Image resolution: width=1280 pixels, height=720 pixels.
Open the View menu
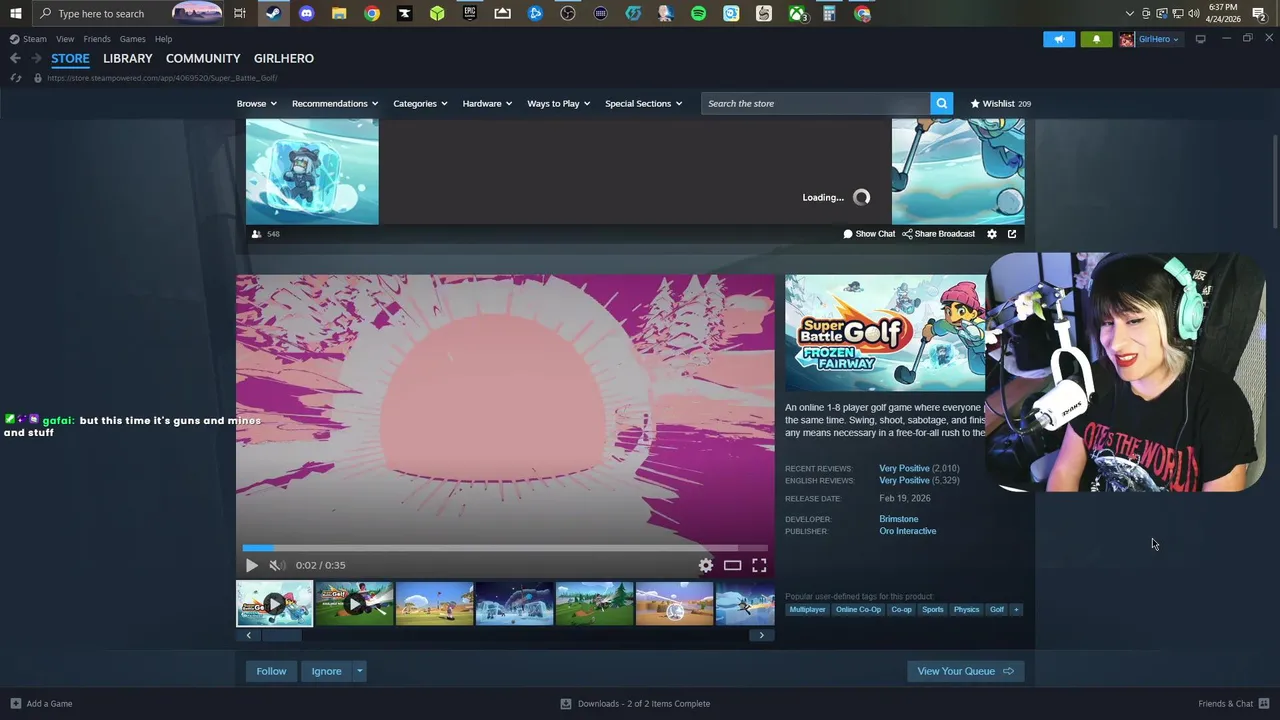pos(65,39)
